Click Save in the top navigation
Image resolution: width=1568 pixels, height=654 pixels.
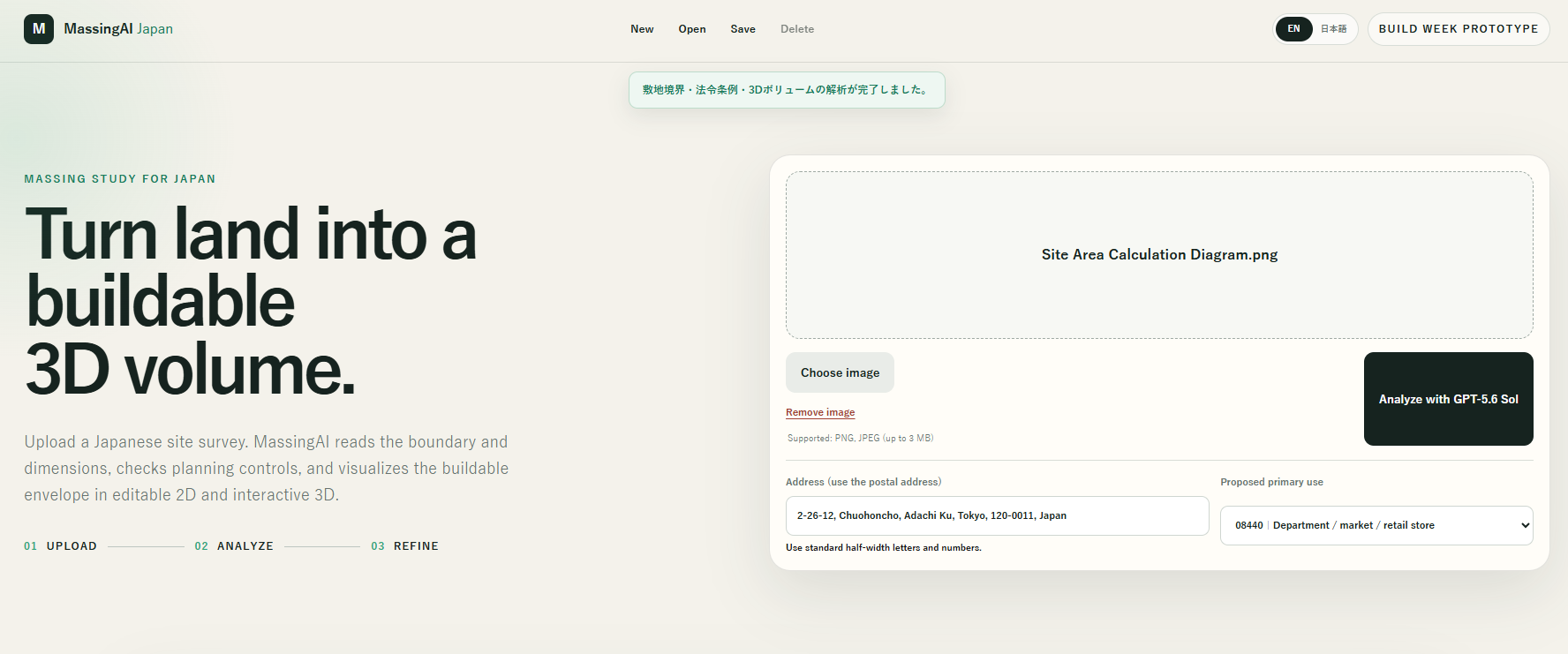click(743, 29)
